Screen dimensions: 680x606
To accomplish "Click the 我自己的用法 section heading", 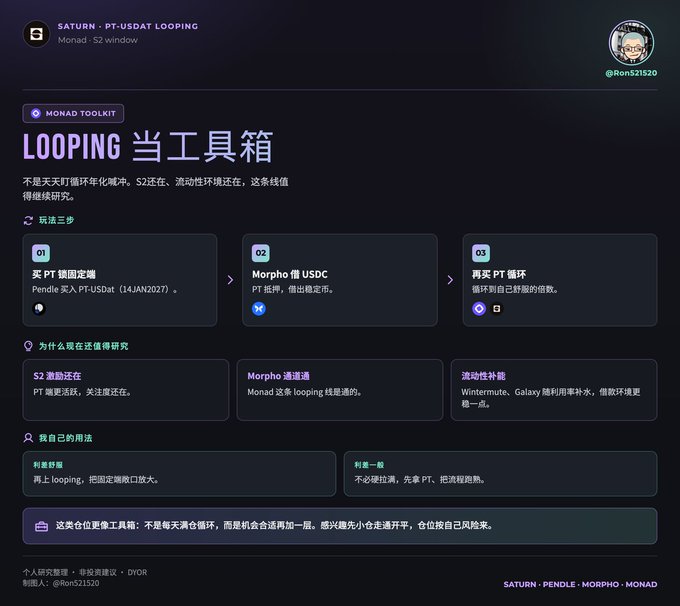I will click(x=65, y=438).
